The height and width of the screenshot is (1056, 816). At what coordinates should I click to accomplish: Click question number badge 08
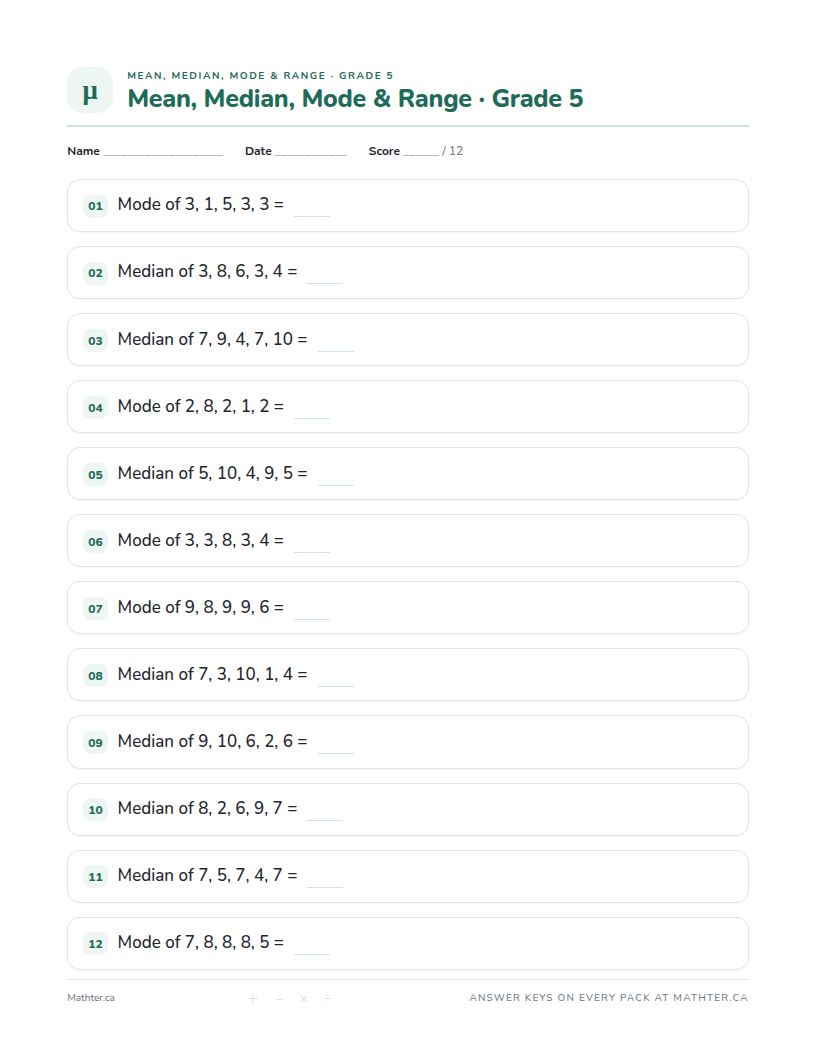click(96, 675)
